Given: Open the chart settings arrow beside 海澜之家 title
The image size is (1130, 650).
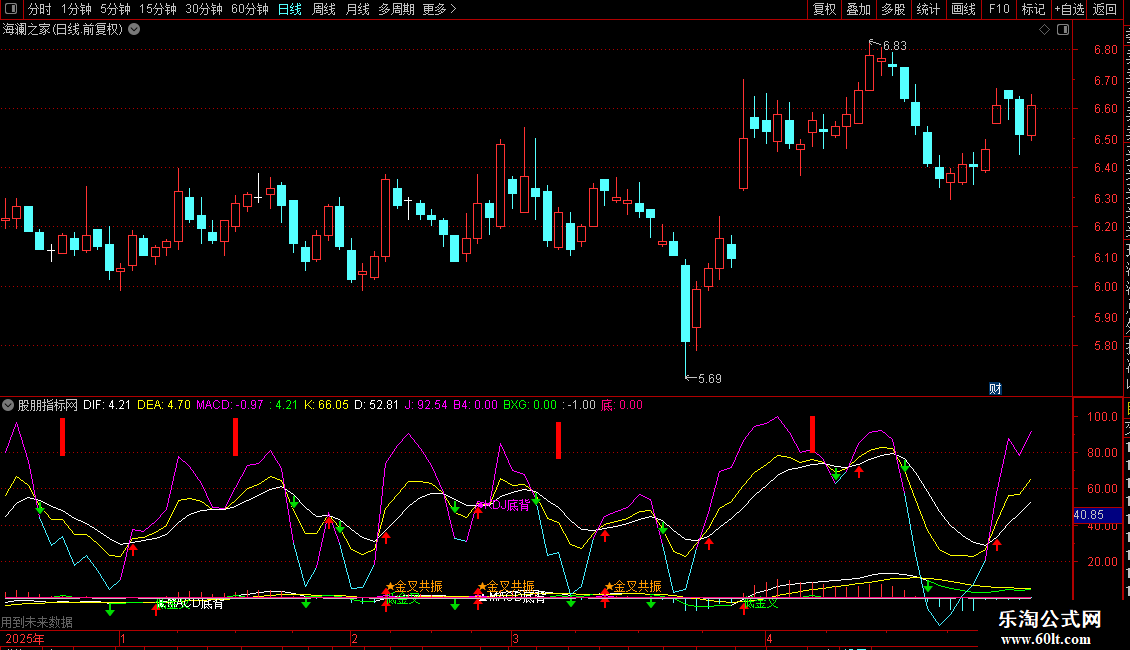Looking at the screenshot, I should [134, 30].
